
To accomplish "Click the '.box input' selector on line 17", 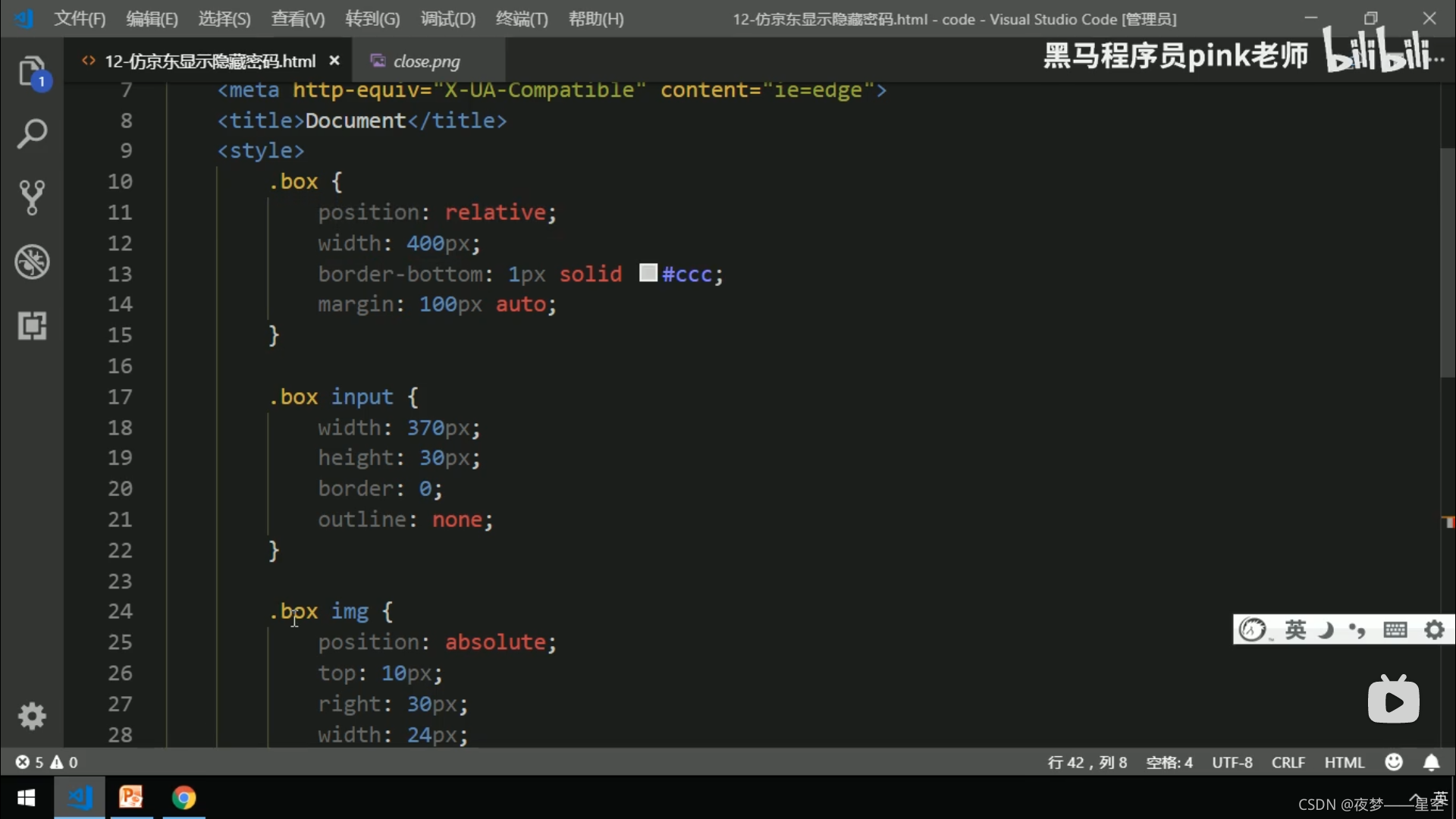I will (331, 397).
